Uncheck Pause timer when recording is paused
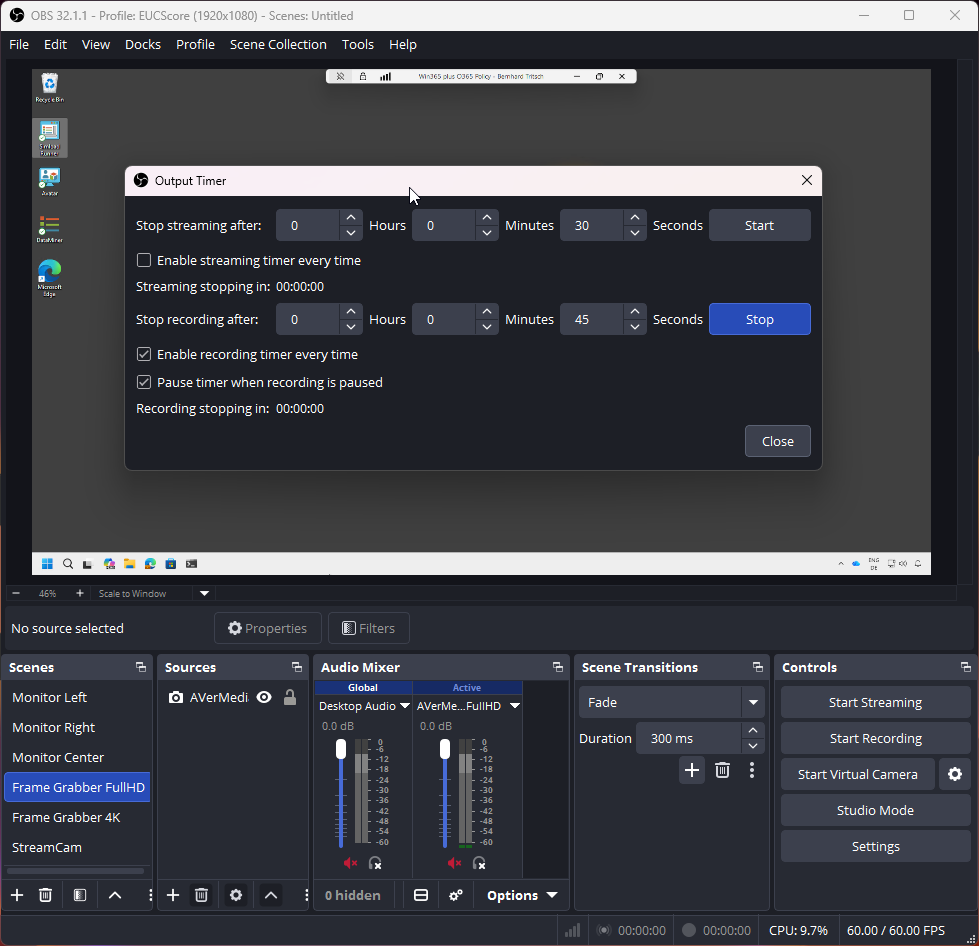The image size is (979, 946). point(143,382)
